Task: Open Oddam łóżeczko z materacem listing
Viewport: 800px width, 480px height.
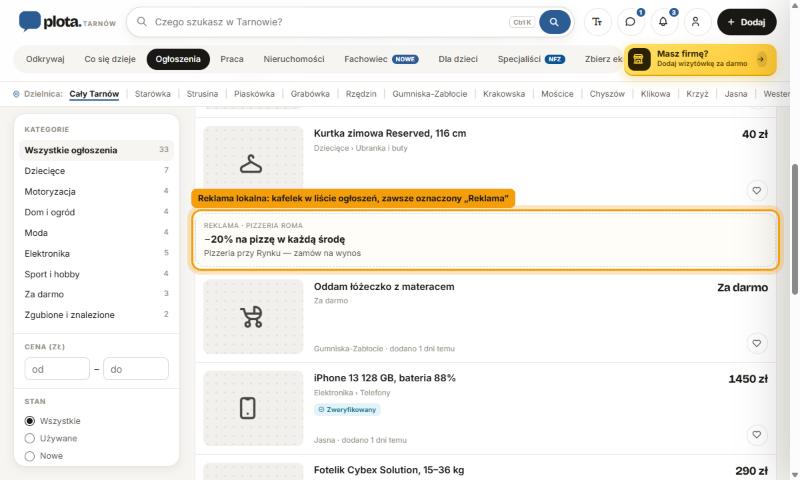Action: click(x=384, y=287)
